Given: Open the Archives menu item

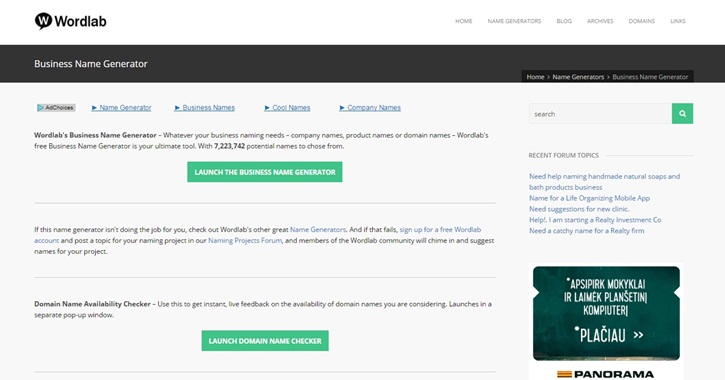Looking at the screenshot, I should pyautogui.click(x=600, y=21).
